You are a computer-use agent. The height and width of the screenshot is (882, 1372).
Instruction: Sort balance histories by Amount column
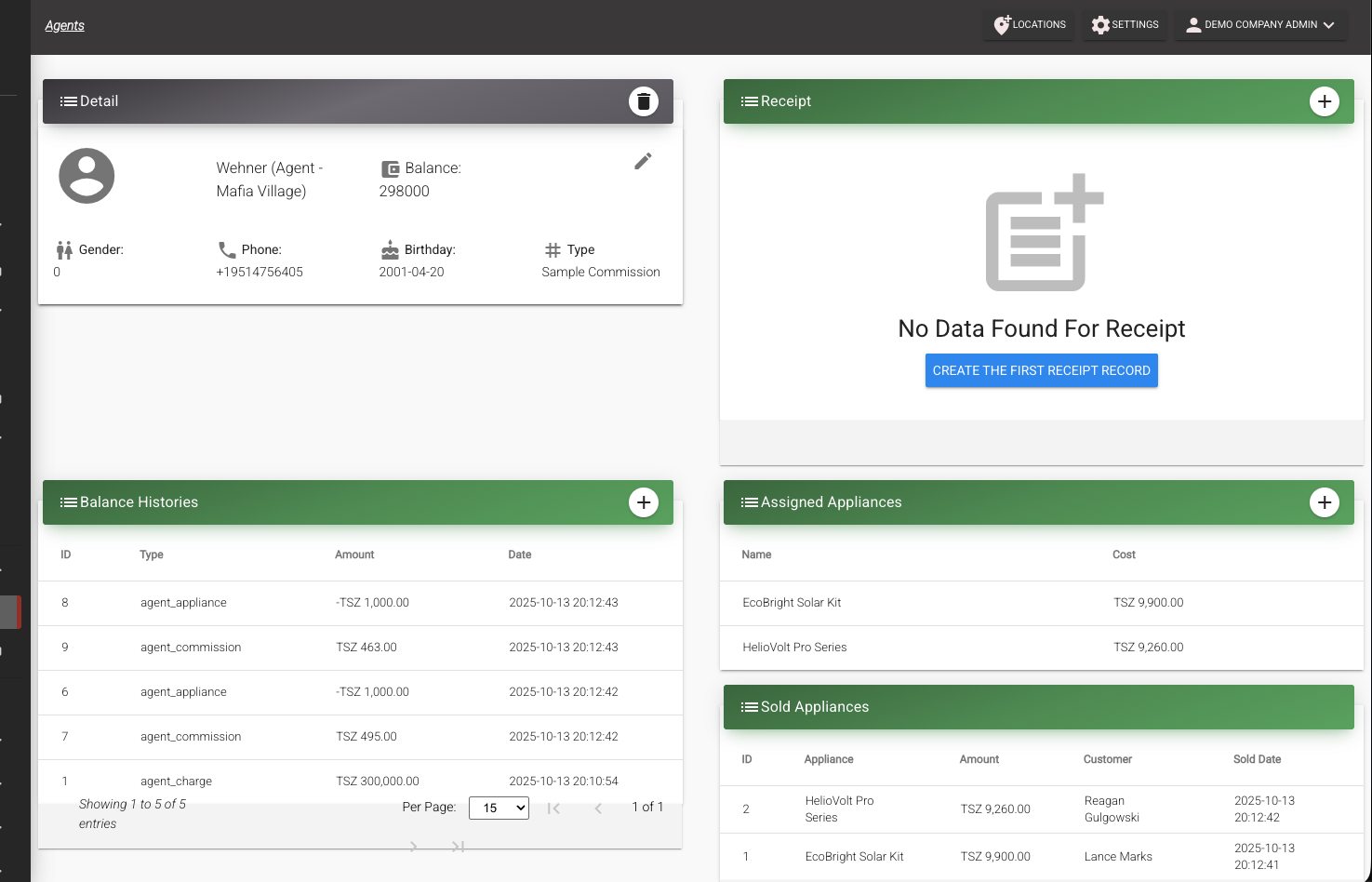[x=354, y=555]
